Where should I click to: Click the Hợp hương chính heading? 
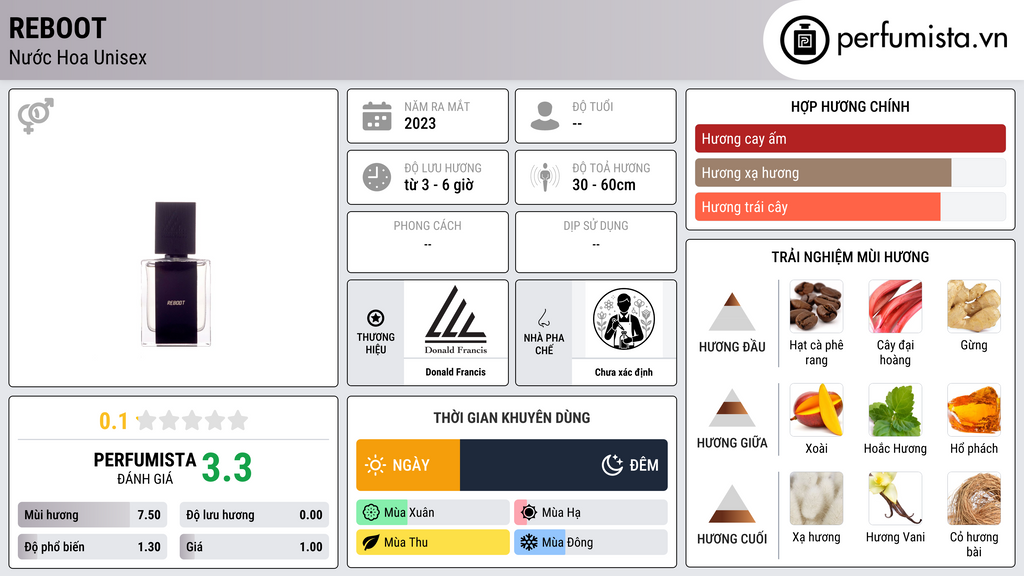(850, 106)
